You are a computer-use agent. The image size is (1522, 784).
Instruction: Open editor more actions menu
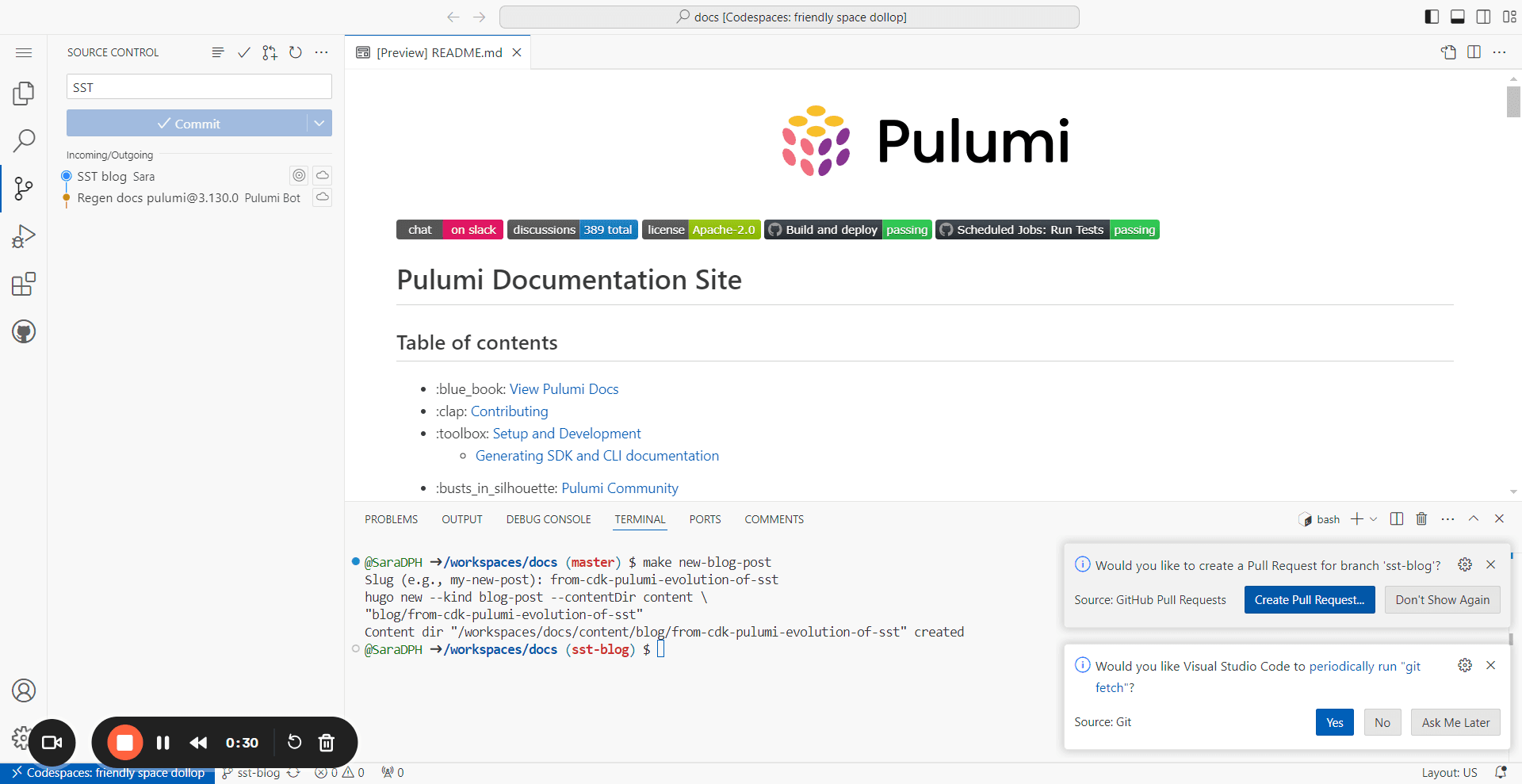[1500, 52]
